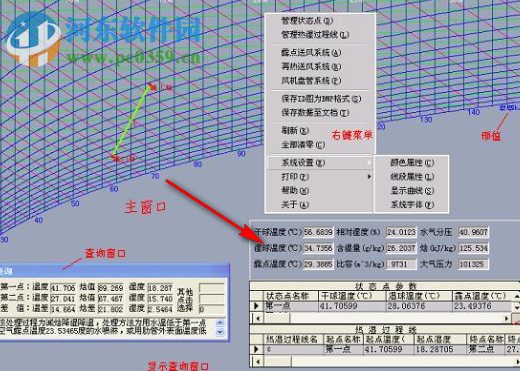The height and width of the screenshot is (371, 520).
Task: Select 显示曲线 in the settings submenu
Action: click(412, 191)
